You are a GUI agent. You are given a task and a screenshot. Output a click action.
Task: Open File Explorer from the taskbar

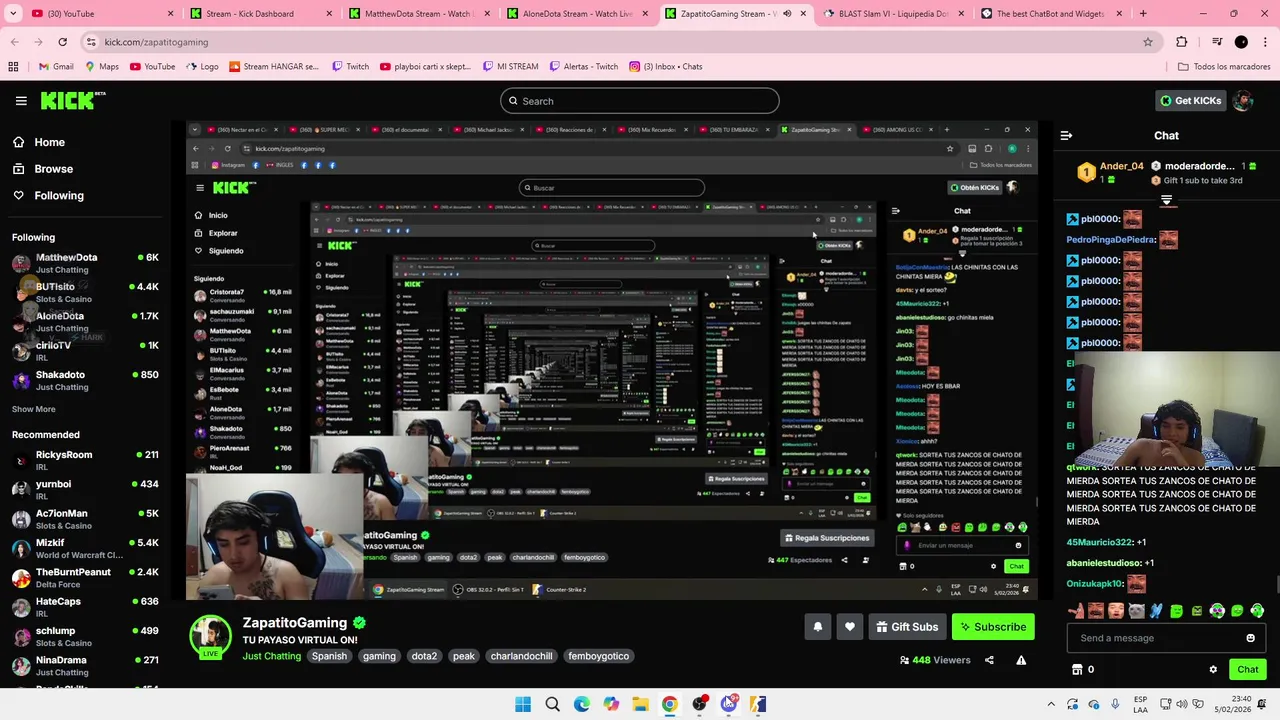click(x=640, y=704)
